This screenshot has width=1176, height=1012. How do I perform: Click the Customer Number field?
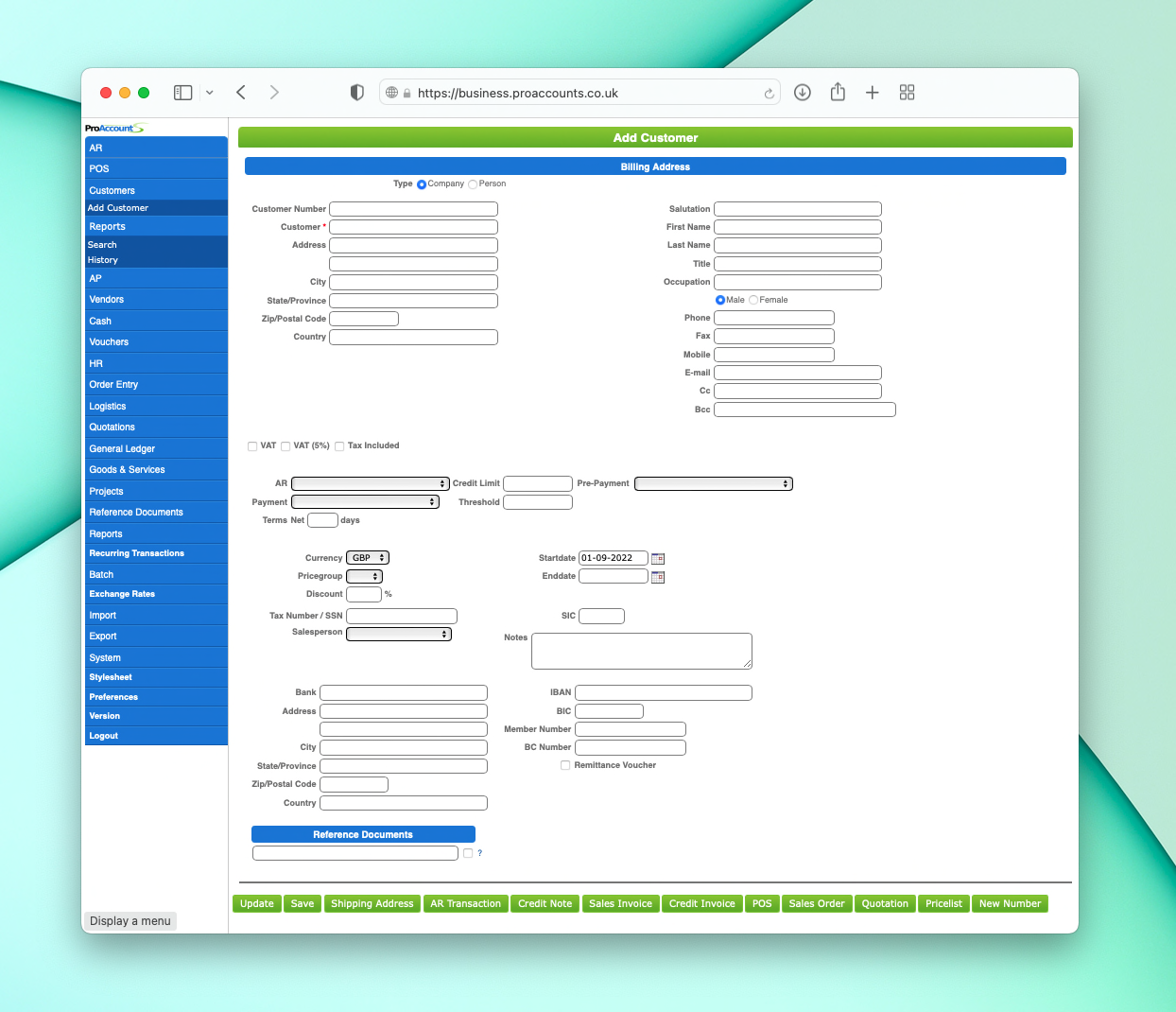(413, 209)
